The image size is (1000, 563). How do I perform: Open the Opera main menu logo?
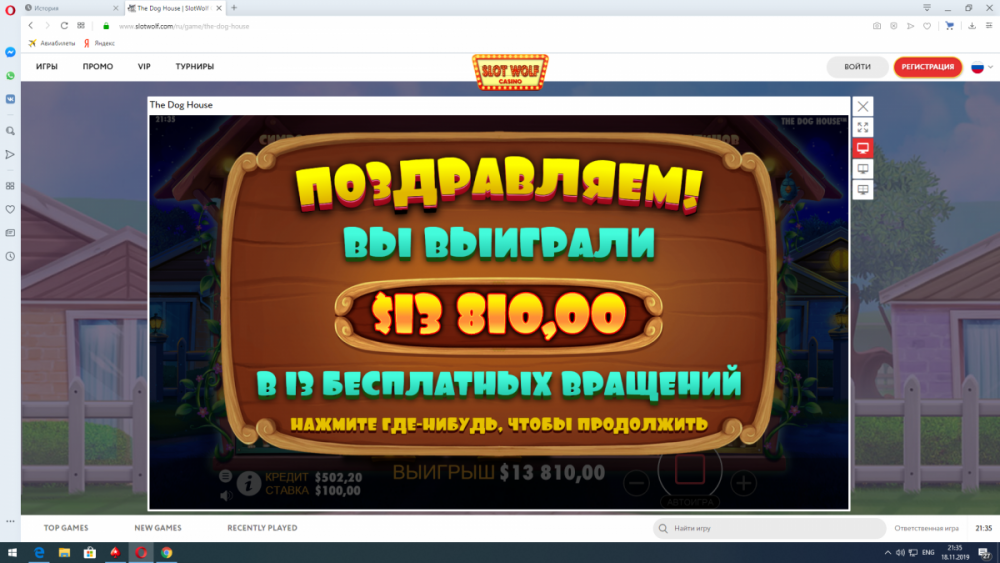(x=10, y=11)
